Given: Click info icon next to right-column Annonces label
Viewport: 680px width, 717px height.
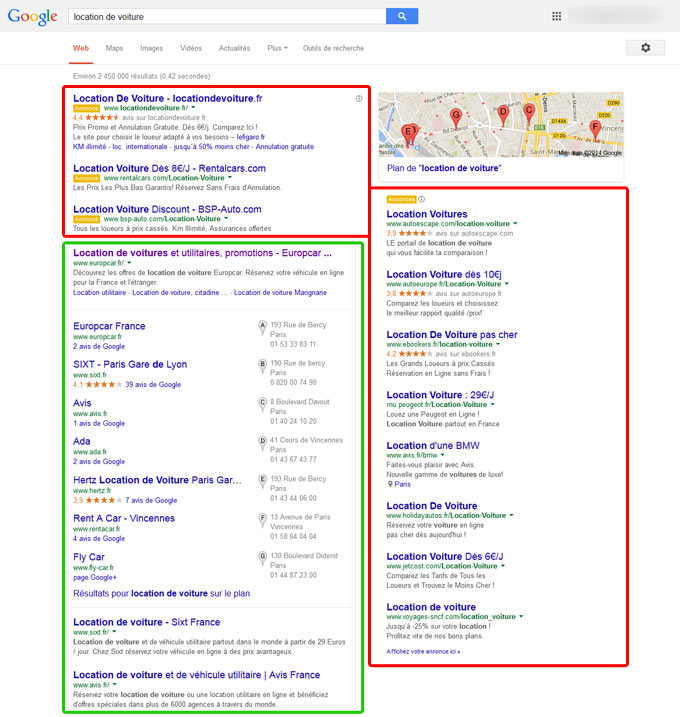Looking at the screenshot, I should pos(422,199).
